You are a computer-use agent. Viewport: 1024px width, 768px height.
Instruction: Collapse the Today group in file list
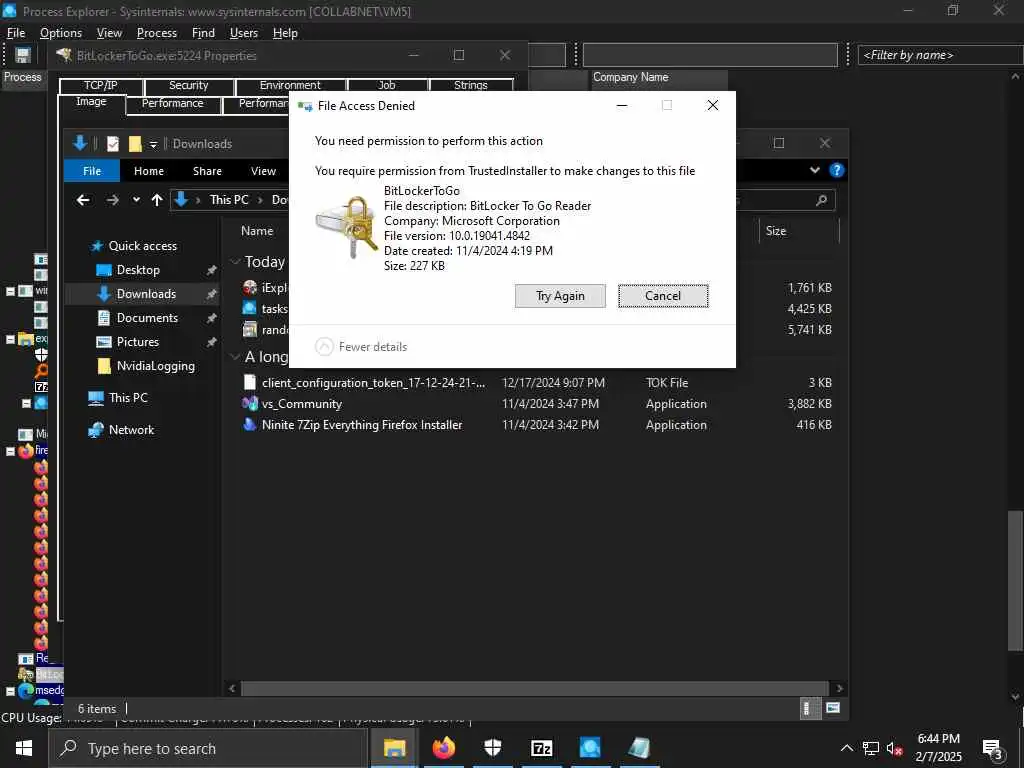(235, 262)
